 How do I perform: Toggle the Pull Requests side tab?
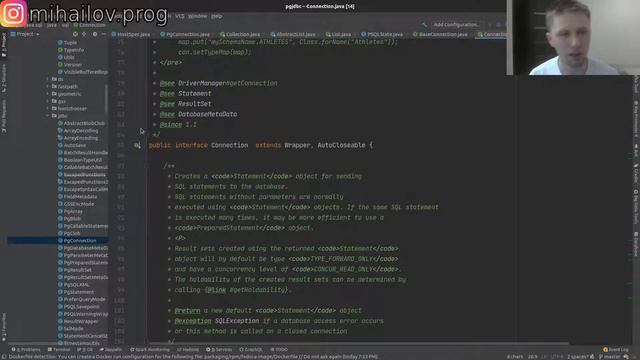tap(4, 116)
